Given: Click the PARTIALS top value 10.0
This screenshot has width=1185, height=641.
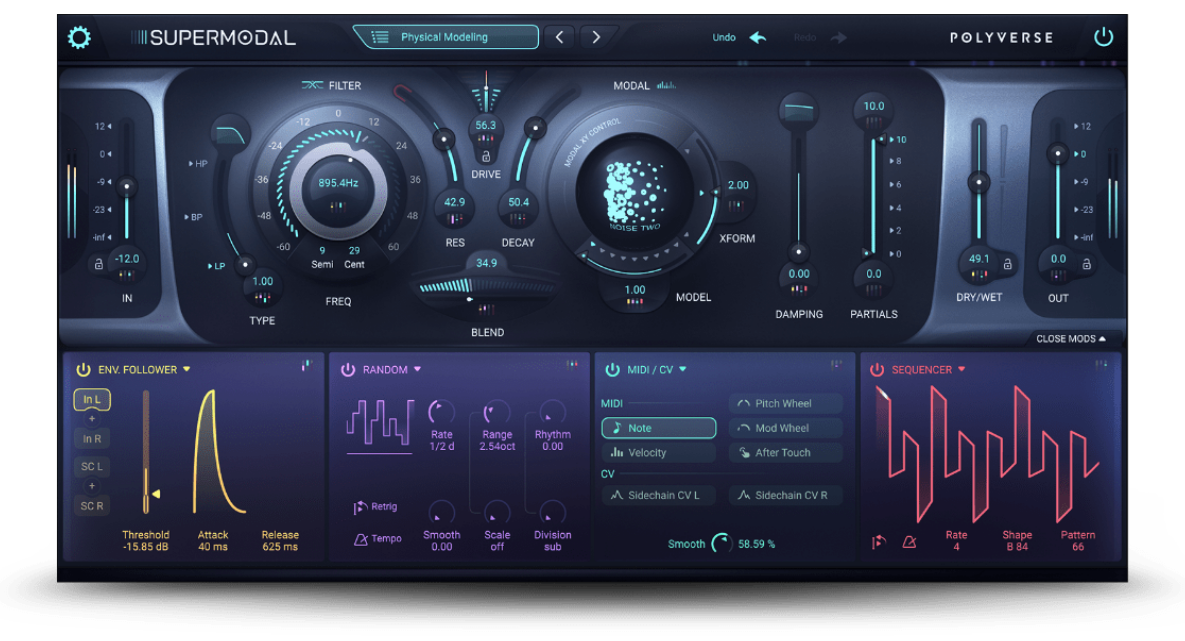Looking at the screenshot, I should (x=874, y=107).
